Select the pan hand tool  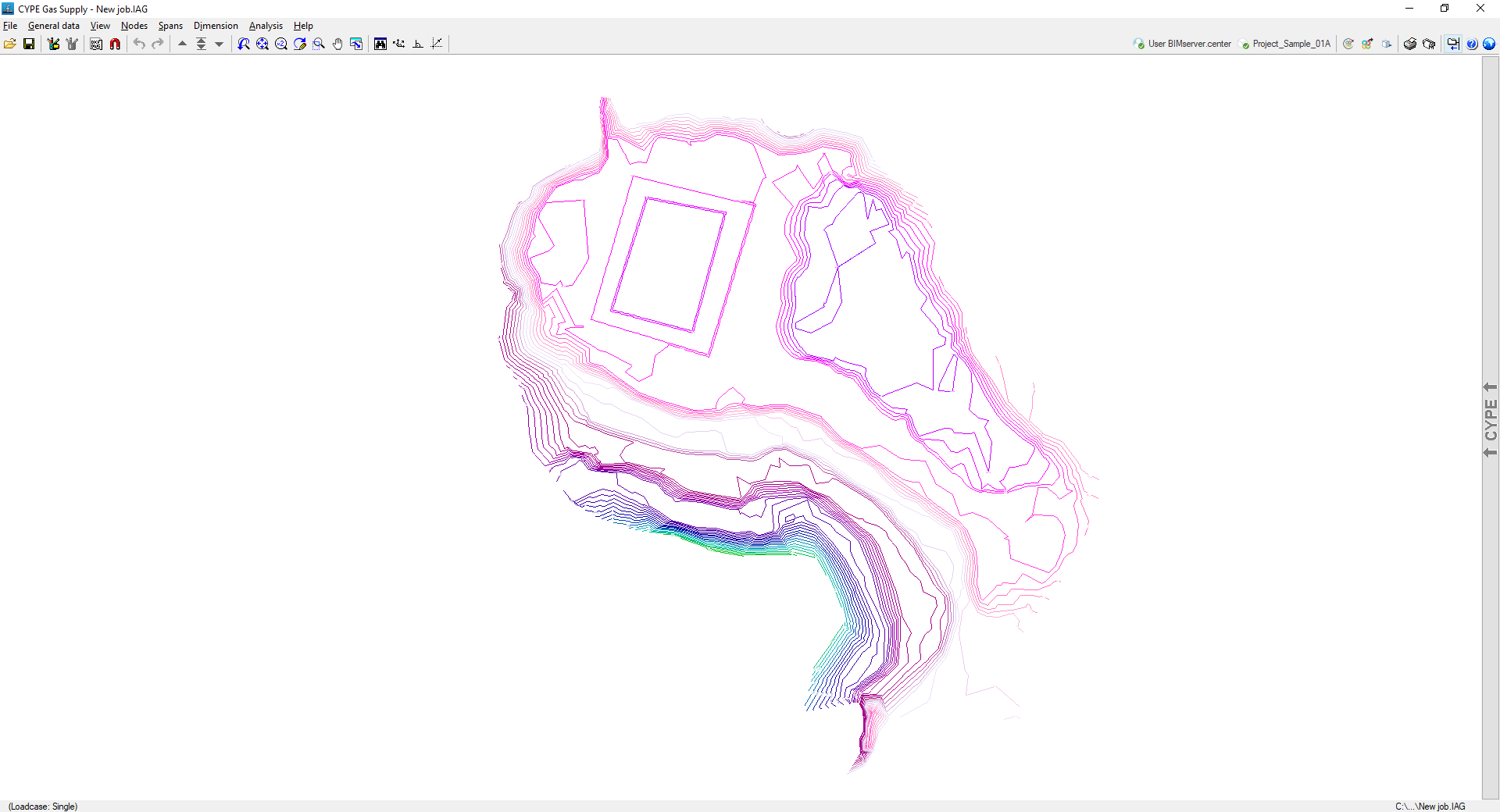(337, 44)
